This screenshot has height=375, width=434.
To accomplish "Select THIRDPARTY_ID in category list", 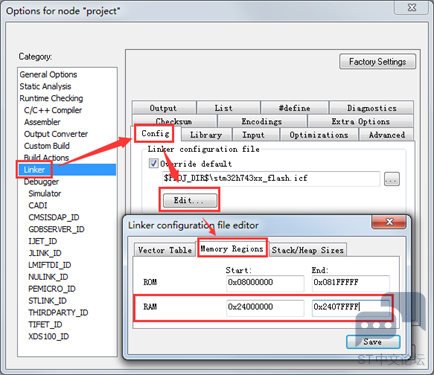I will (x=58, y=313).
